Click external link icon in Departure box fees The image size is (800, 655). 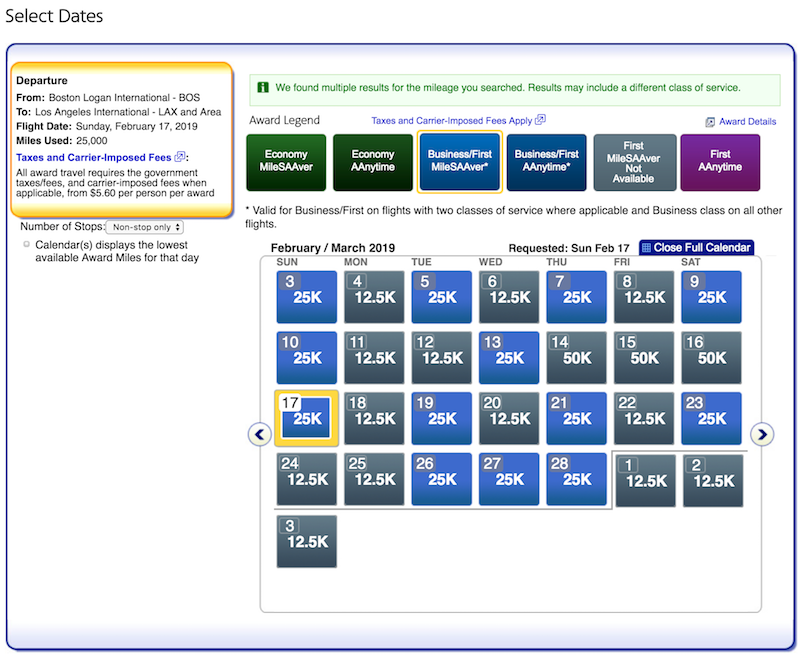(180, 157)
